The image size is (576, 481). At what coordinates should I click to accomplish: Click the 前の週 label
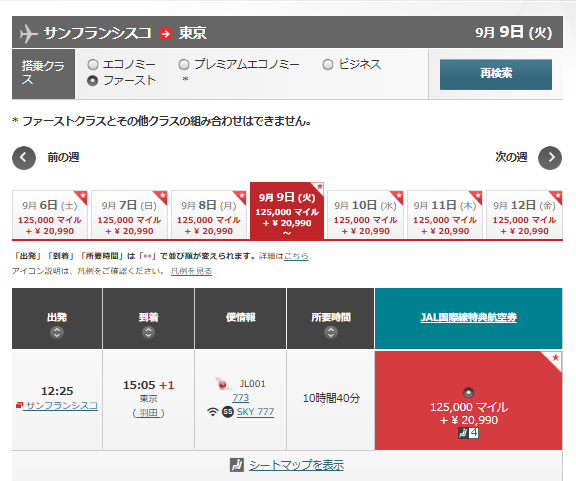point(63,157)
